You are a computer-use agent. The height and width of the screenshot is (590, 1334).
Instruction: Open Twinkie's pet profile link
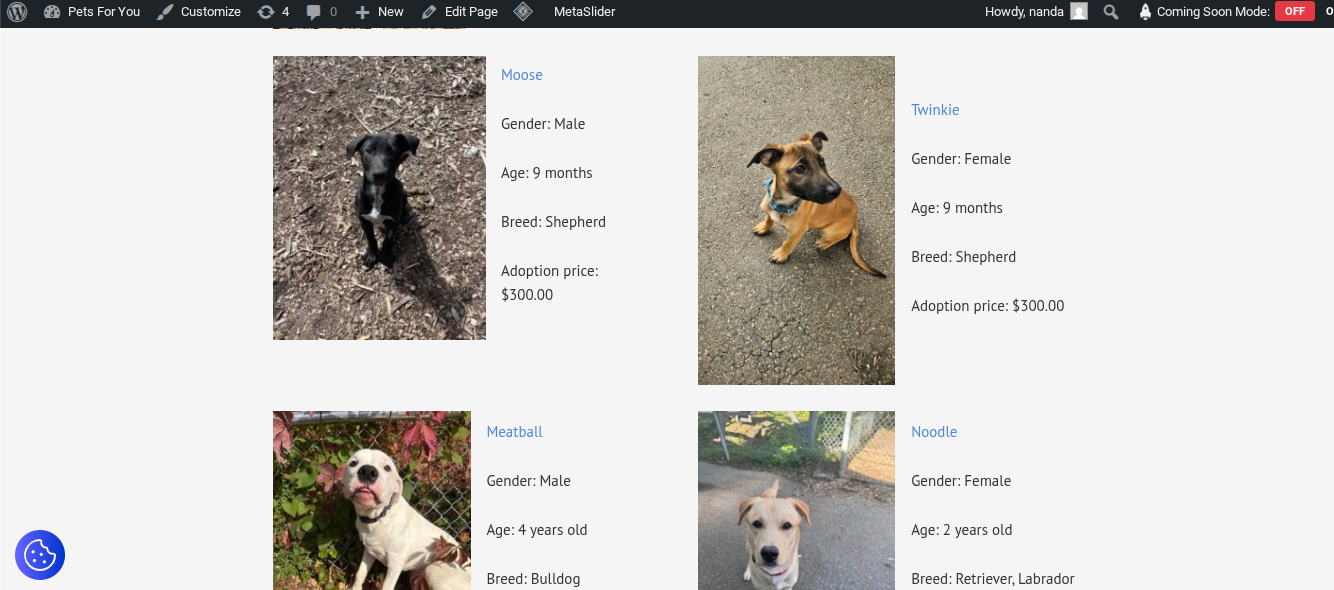pos(935,110)
